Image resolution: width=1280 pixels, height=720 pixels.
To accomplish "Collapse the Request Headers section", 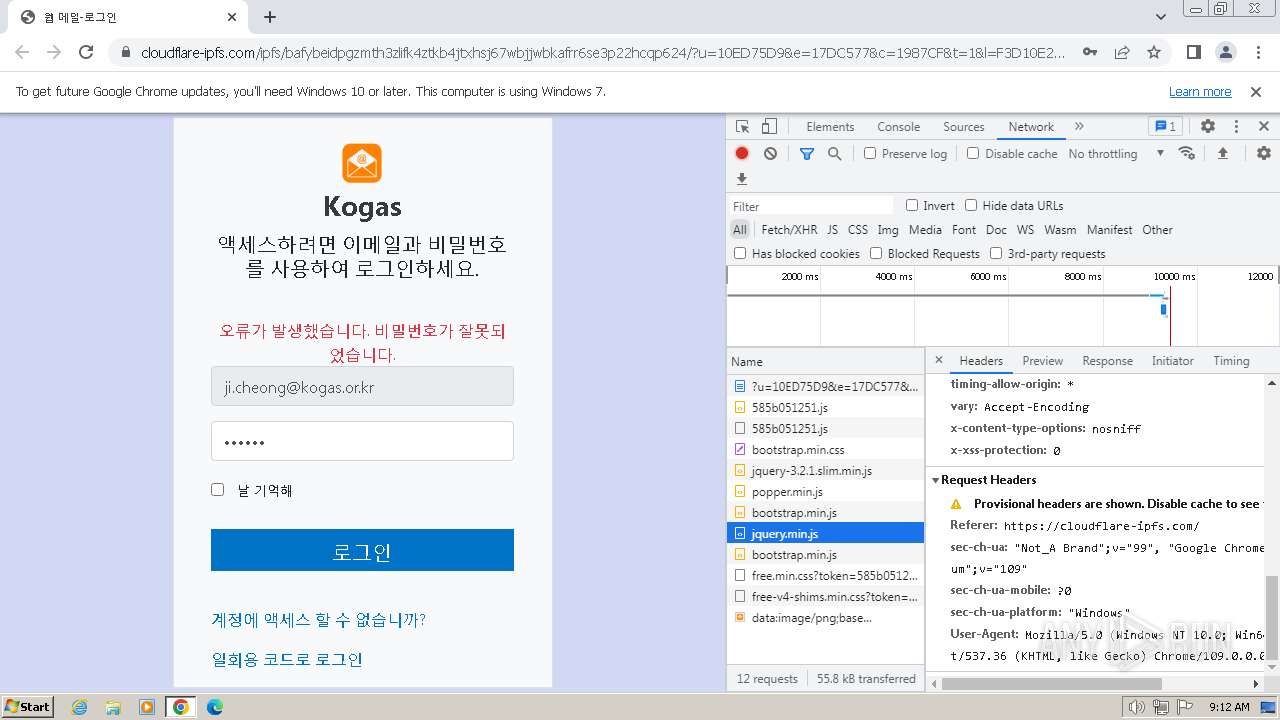I will (936, 480).
